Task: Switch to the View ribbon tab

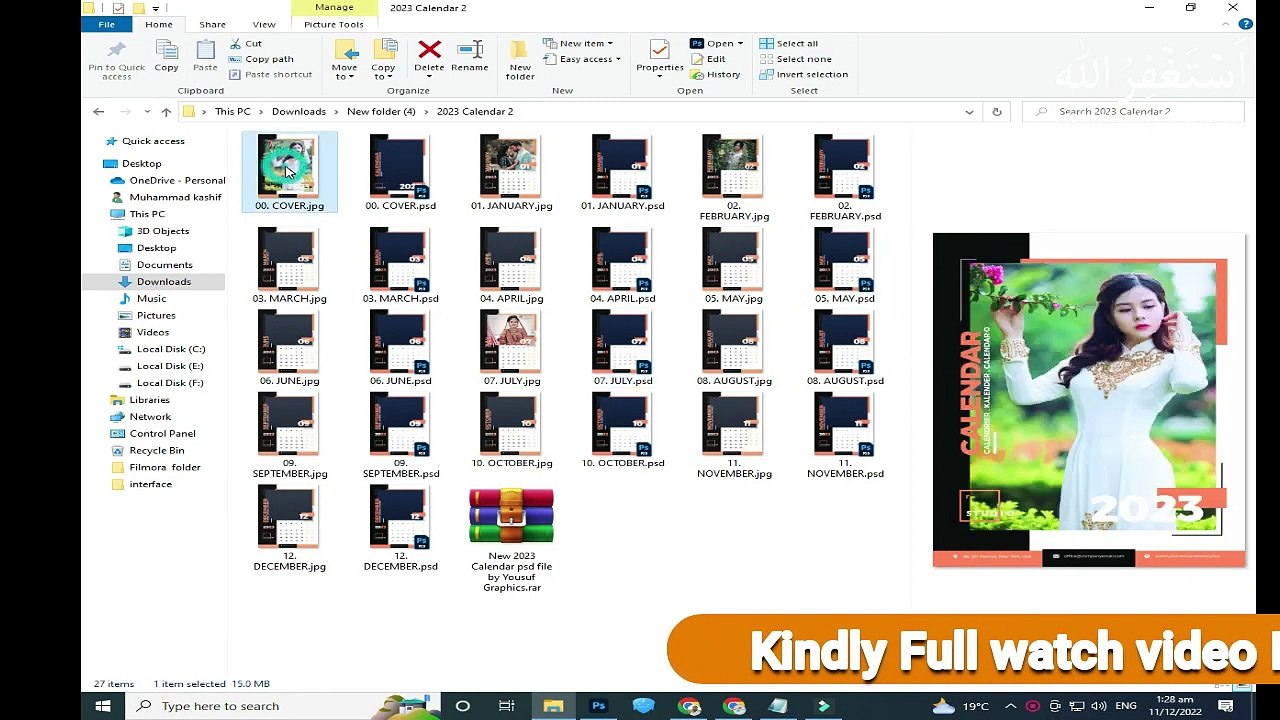Action: 264,24
